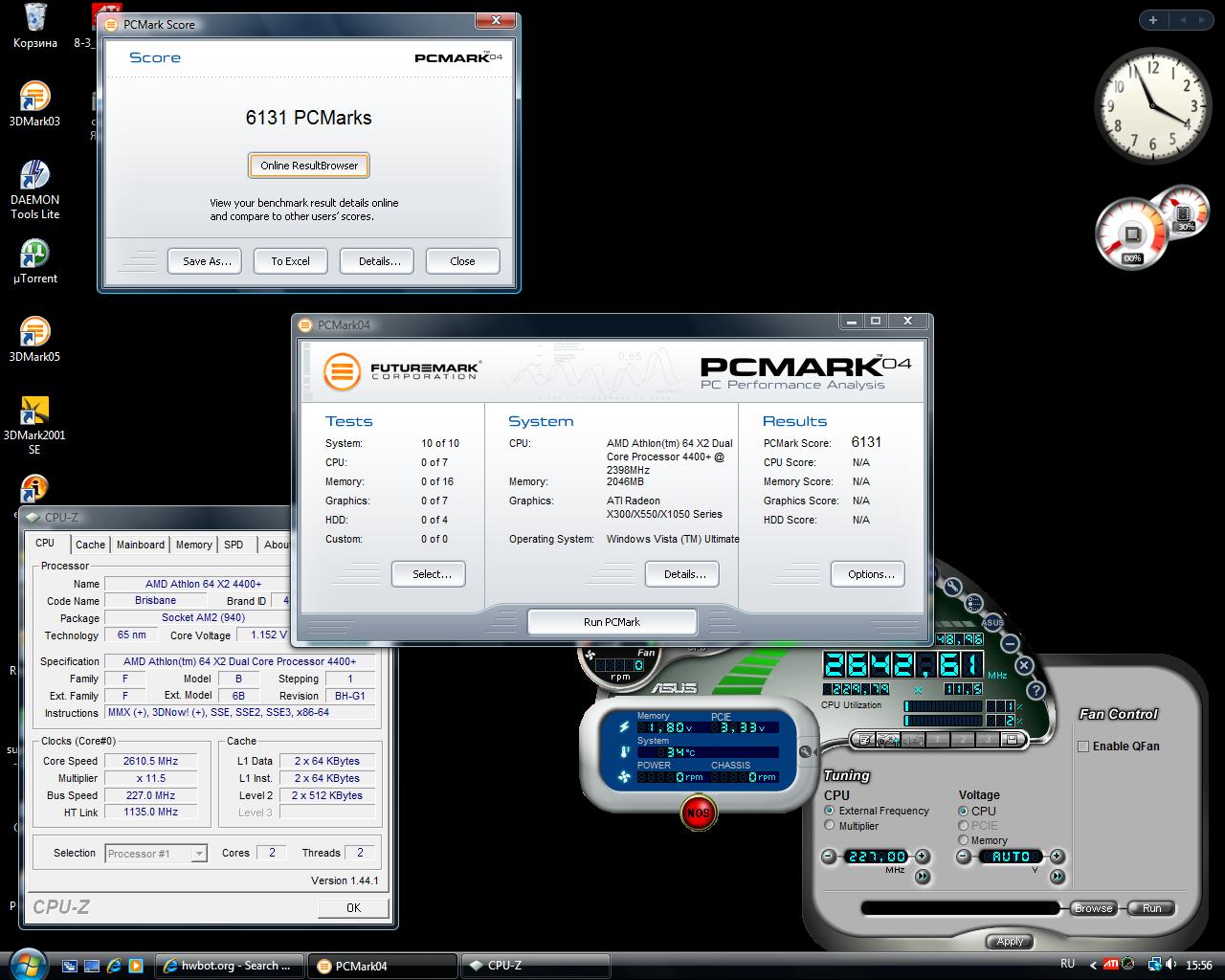The width and height of the screenshot is (1225, 980).
Task: Switch to the CPU-Z Mainboard tab
Action: click(x=141, y=545)
